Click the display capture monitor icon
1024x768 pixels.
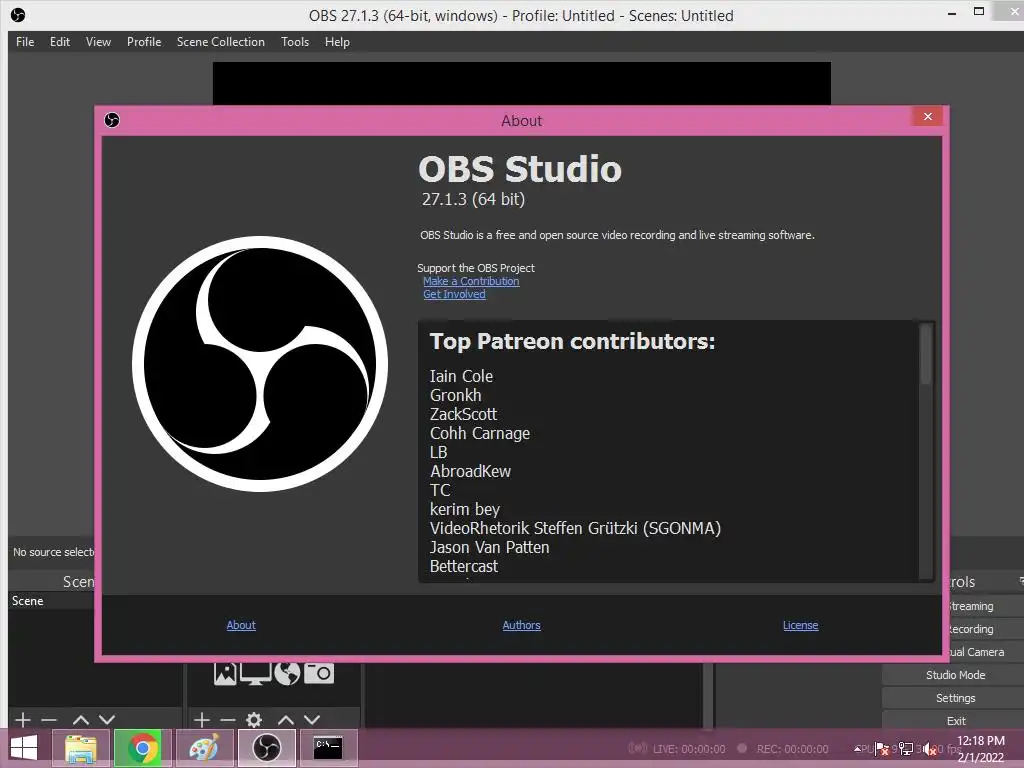pos(255,673)
